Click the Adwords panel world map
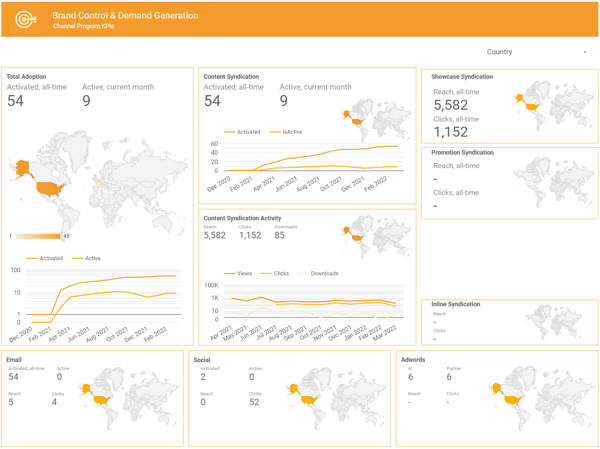This screenshot has width=600, height=449. [x=538, y=398]
